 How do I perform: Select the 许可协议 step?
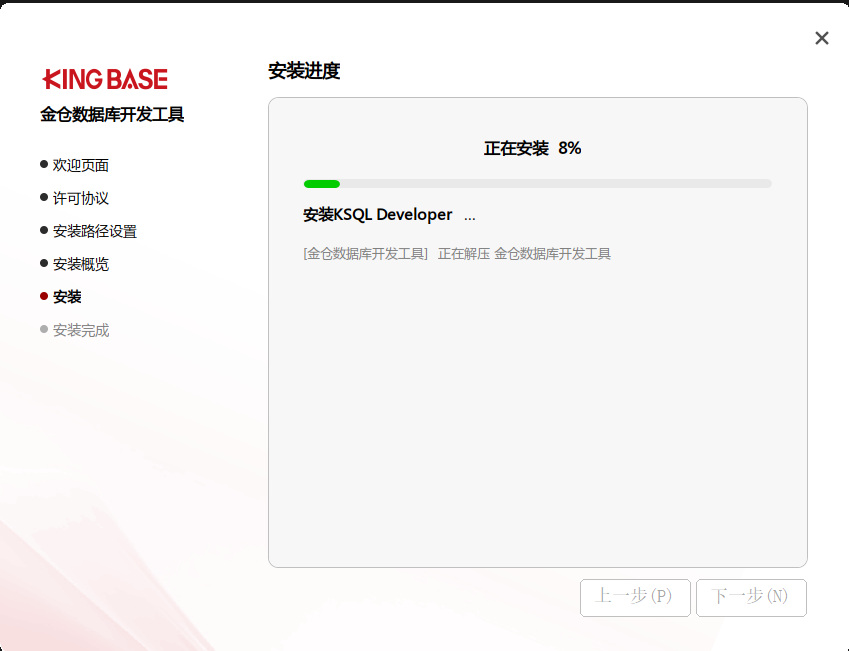click(x=81, y=198)
